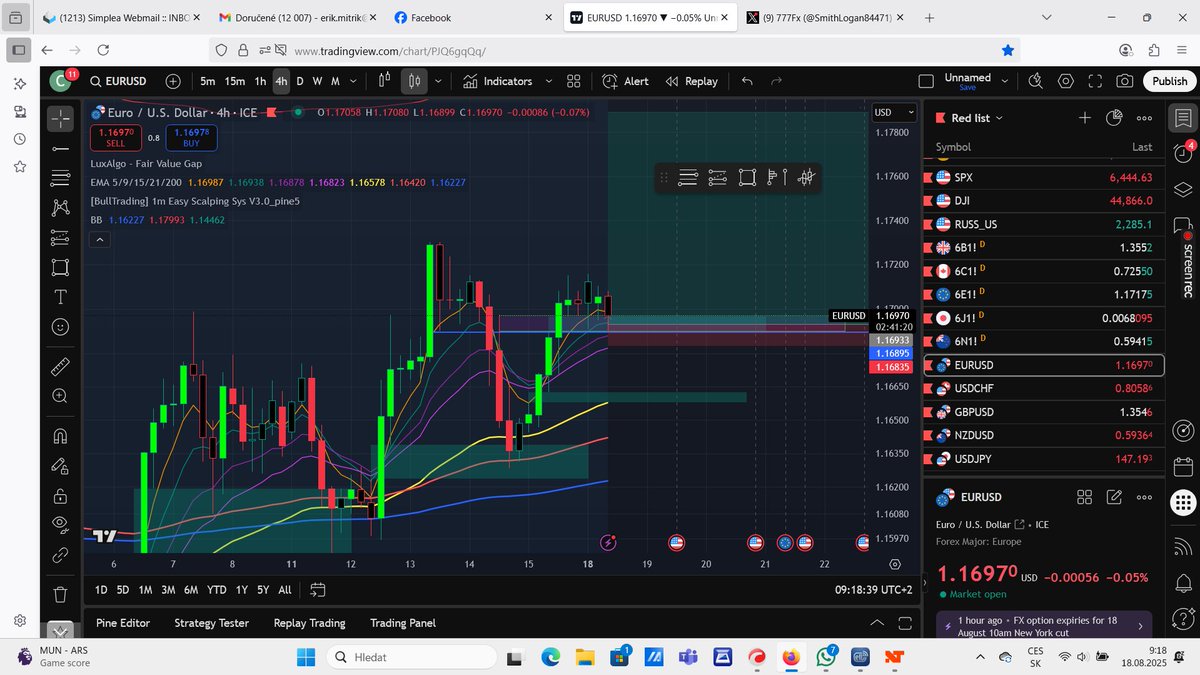Open the chart layout grid selector
Screen dimensions: 1200x675
point(574,81)
